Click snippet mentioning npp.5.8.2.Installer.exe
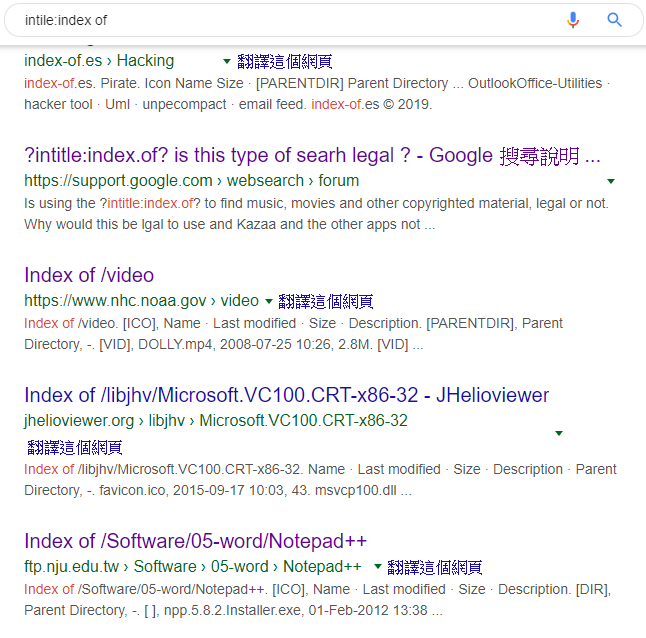Screen dimensions: 646x638 317,600
